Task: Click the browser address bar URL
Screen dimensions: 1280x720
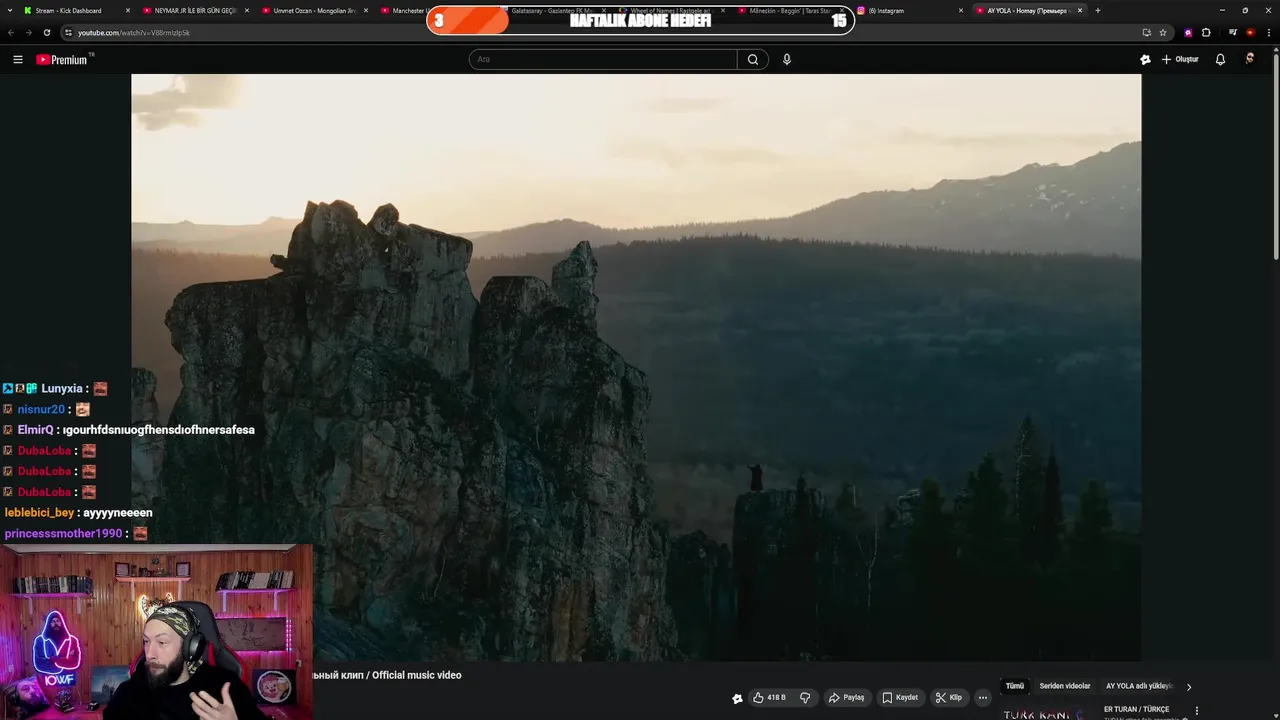Action: [x=134, y=32]
